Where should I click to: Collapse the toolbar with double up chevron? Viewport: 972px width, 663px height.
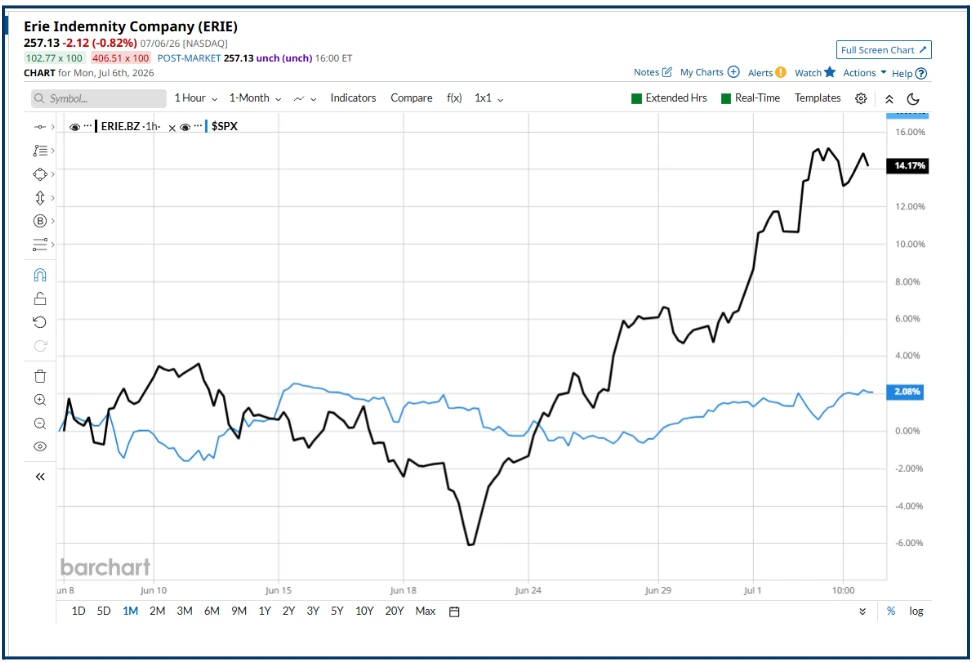[889, 99]
